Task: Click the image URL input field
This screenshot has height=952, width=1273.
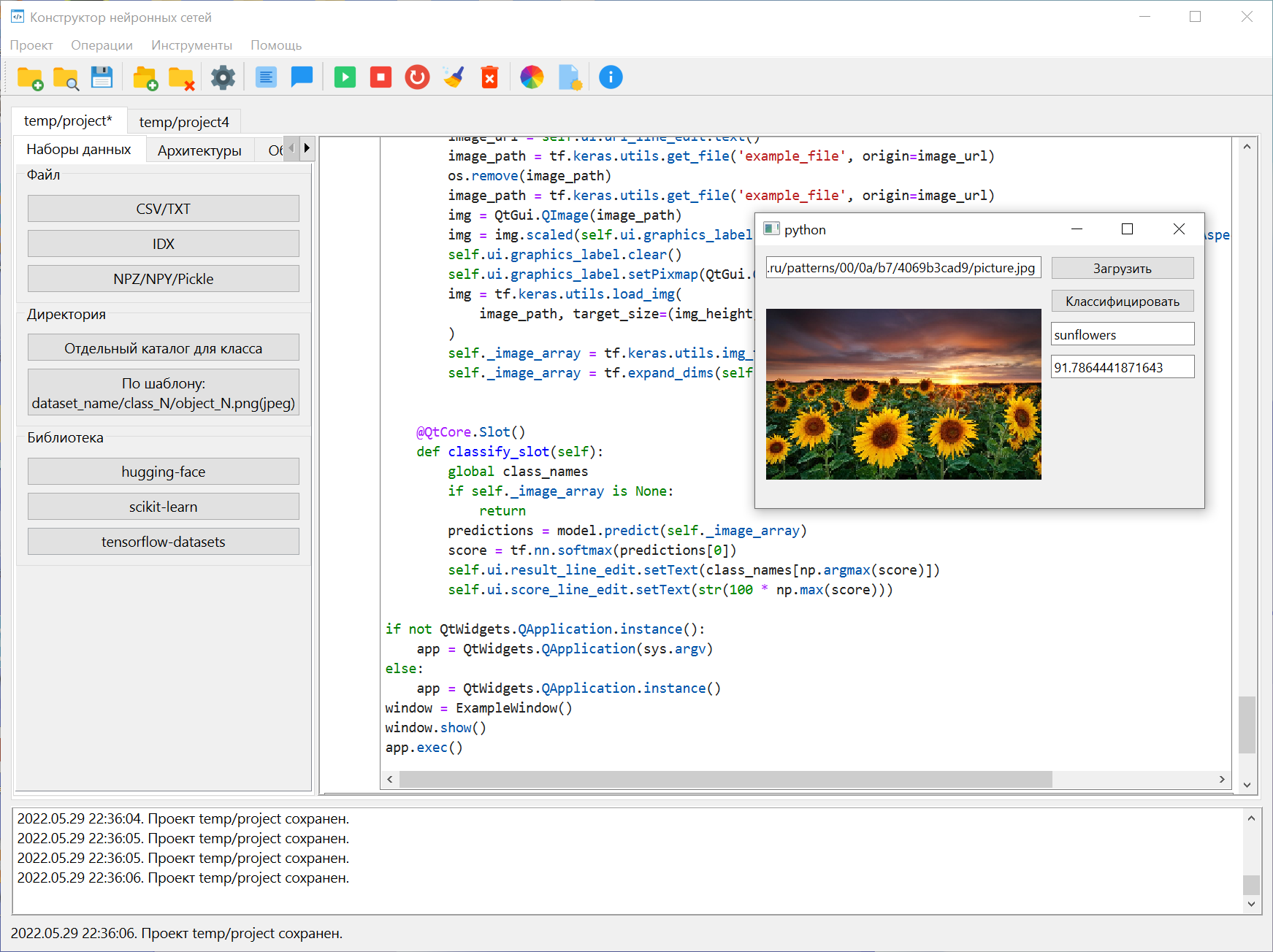Action: click(903, 268)
